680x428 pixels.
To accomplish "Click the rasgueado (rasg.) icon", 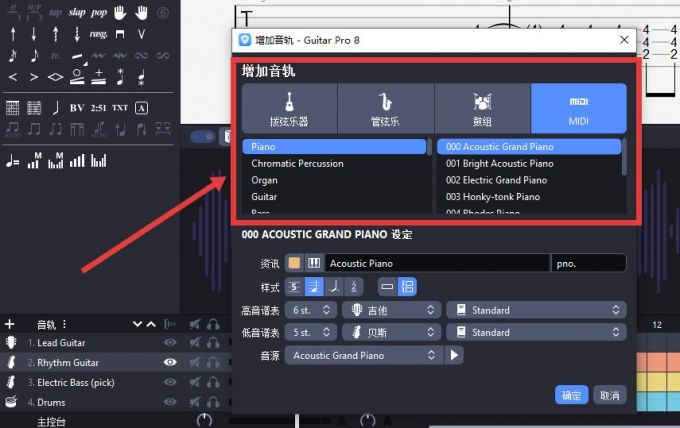I will click(98, 34).
